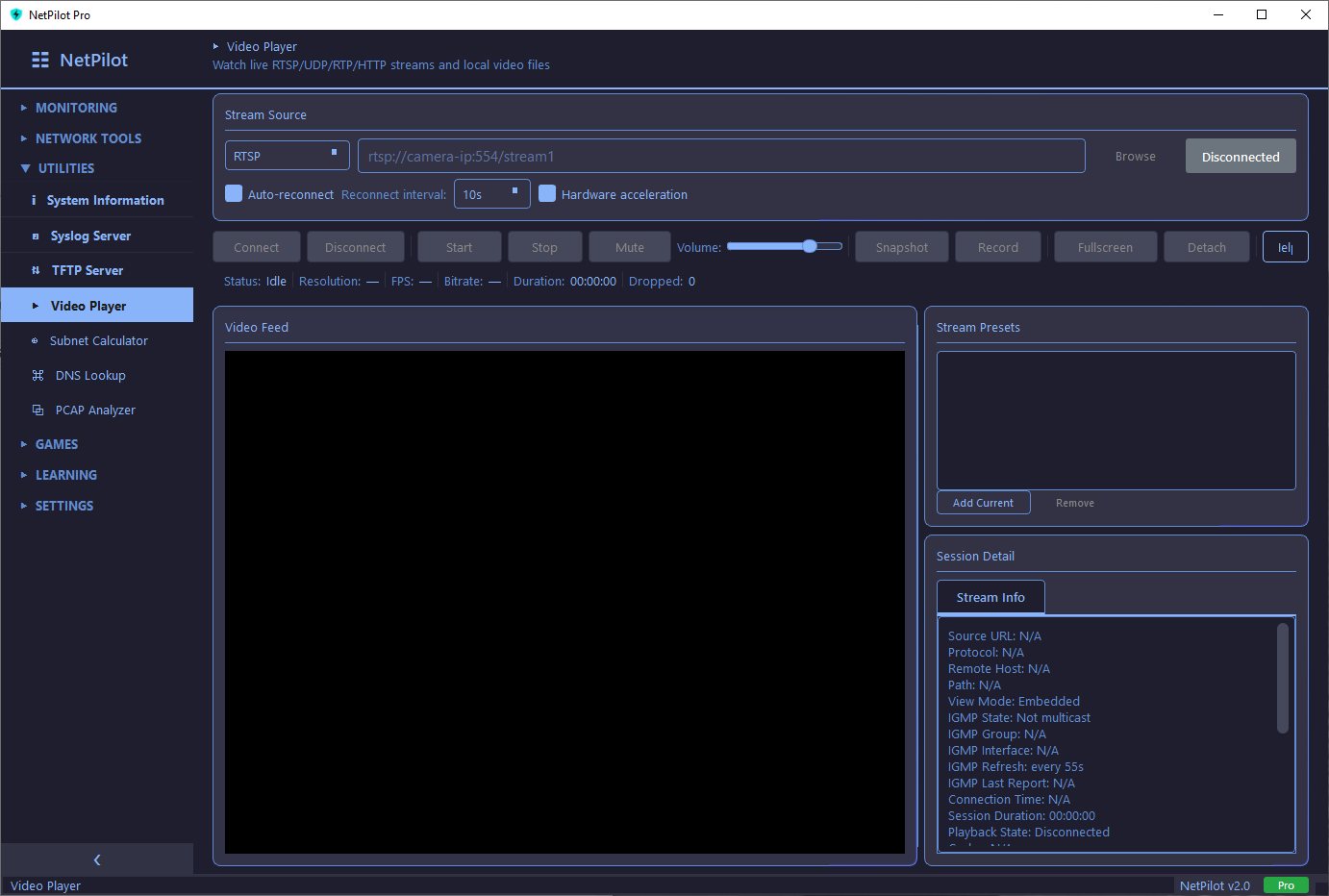
Task: Switch to the Stream Info tab
Action: (x=990, y=597)
